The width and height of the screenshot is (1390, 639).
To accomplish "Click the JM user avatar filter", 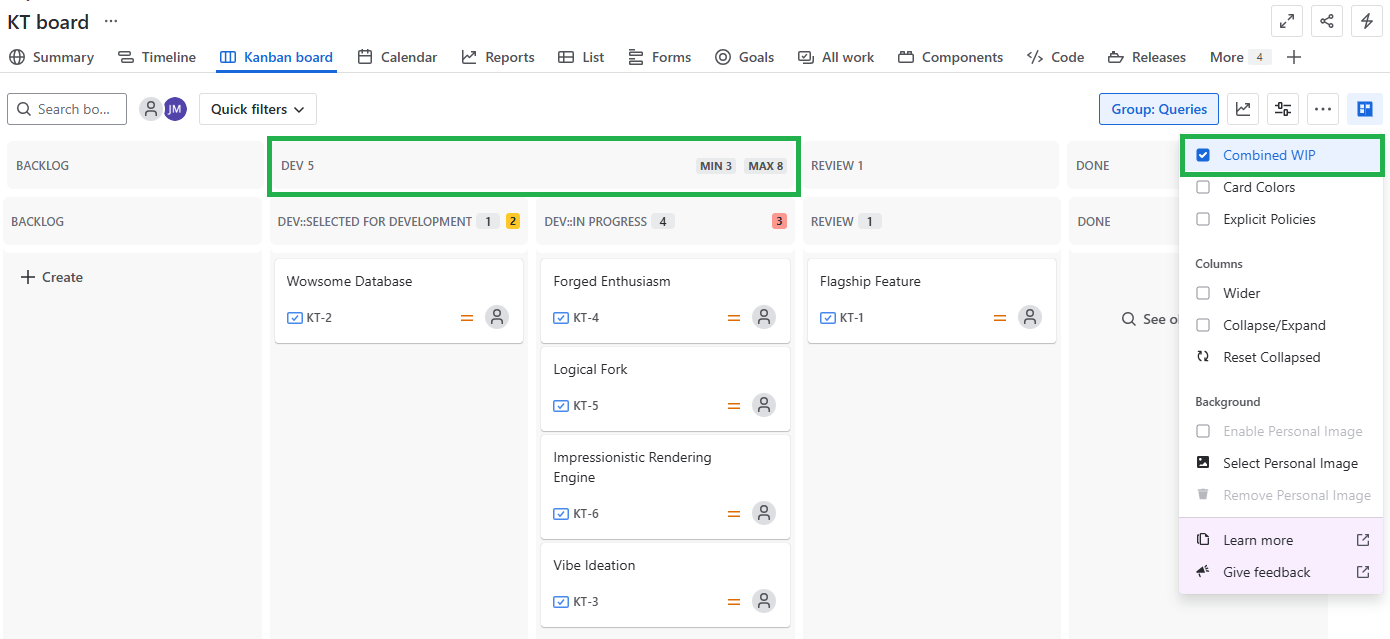I will click(175, 109).
